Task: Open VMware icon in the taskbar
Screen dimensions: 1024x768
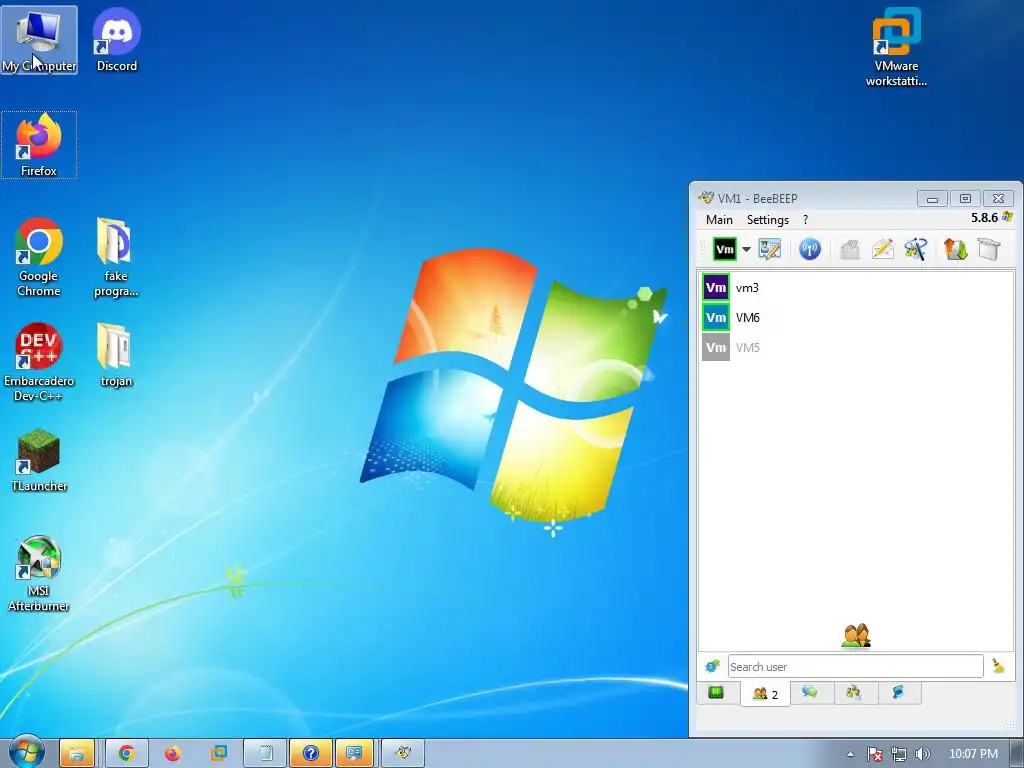Action: point(219,754)
